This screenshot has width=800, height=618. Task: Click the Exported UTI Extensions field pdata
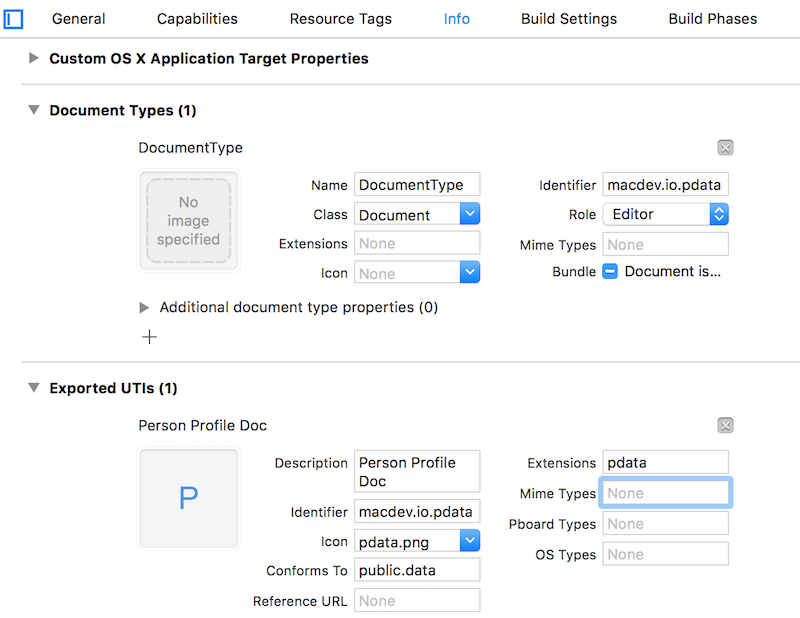[664, 462]
